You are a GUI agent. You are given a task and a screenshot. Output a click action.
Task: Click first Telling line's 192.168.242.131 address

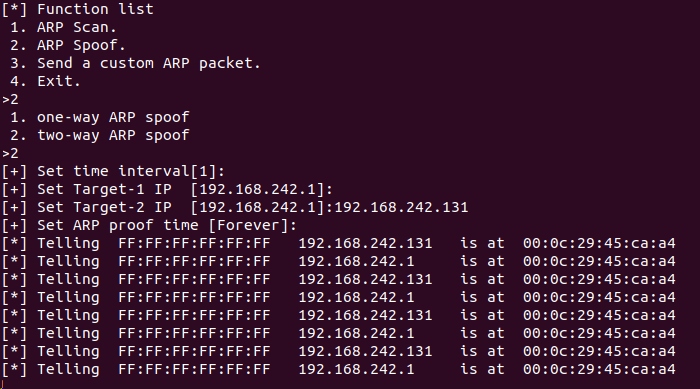(365, 243)
